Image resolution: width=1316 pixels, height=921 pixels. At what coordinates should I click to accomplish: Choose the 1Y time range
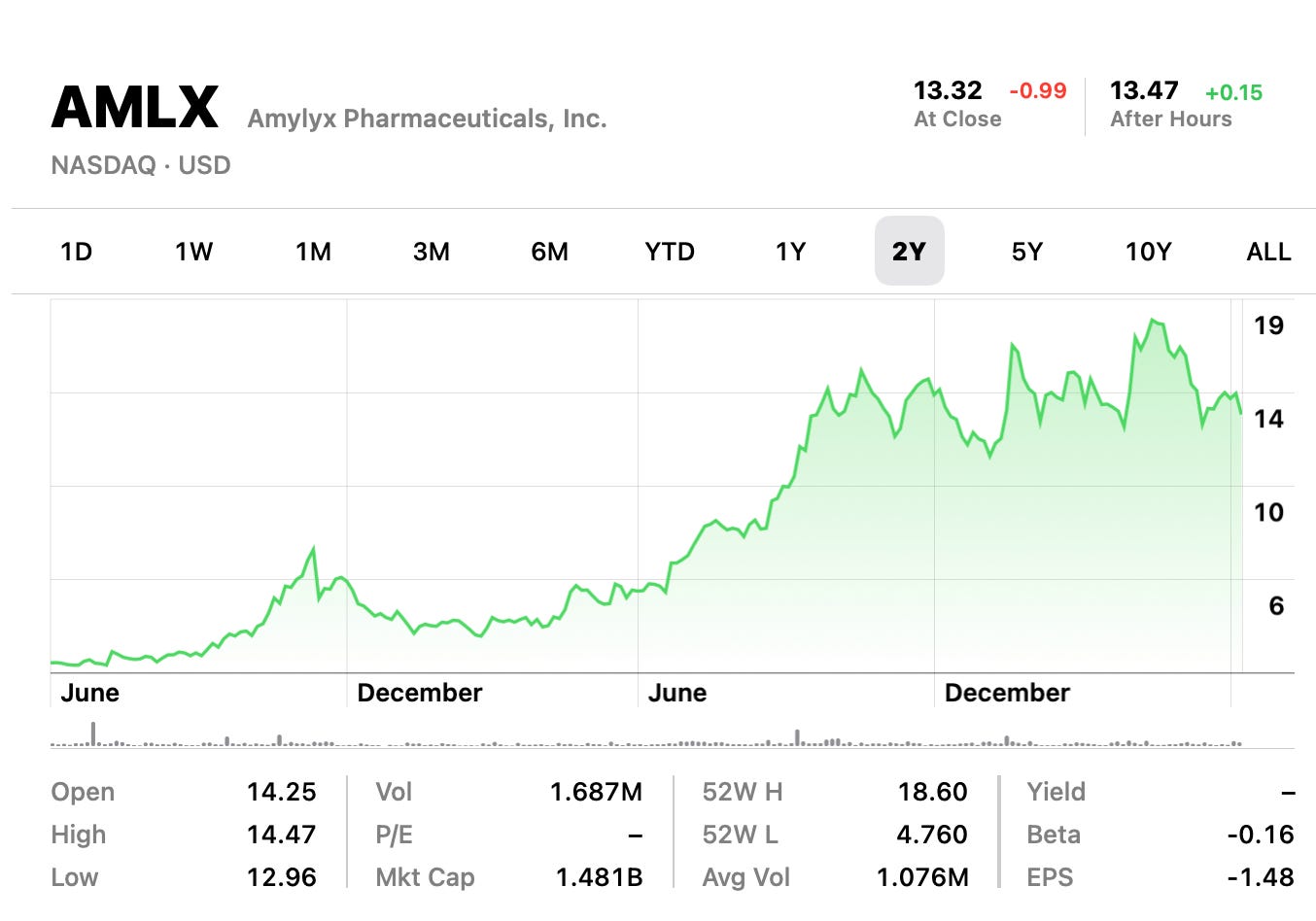pos(790,252)
